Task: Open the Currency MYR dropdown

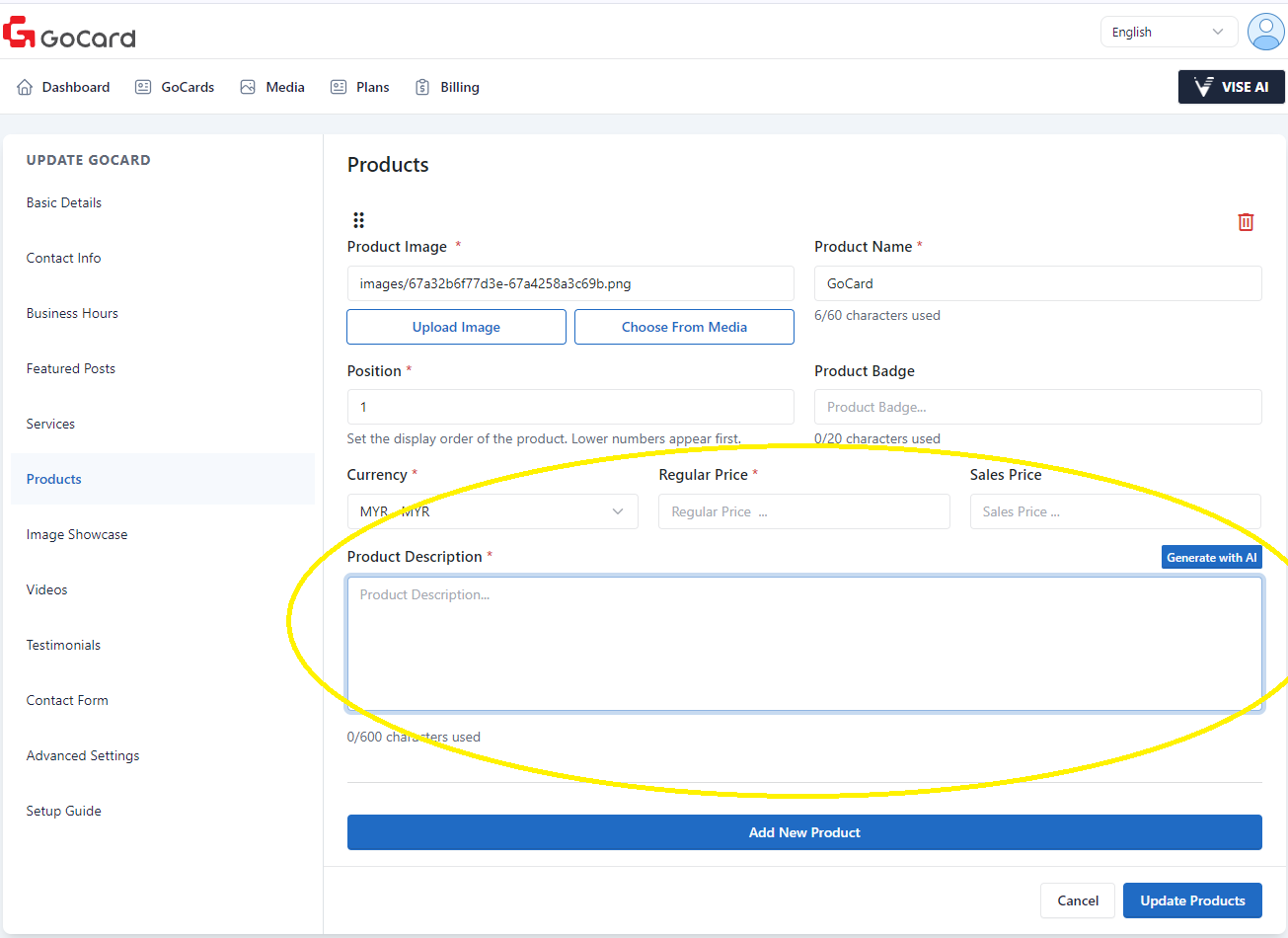Action: (x=492, y=511)
